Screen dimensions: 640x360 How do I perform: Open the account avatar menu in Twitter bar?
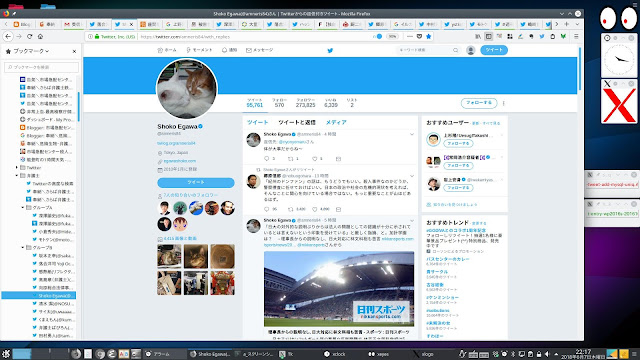point(471,50)
